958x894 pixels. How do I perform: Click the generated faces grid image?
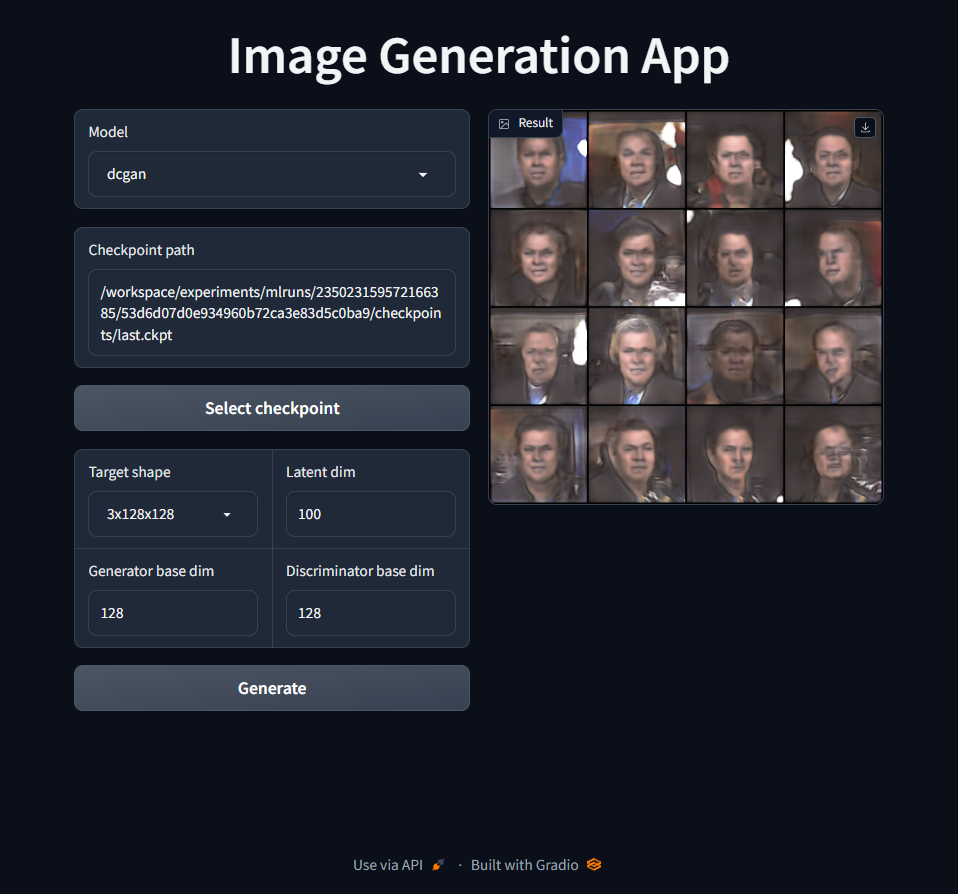coord(686,307)
